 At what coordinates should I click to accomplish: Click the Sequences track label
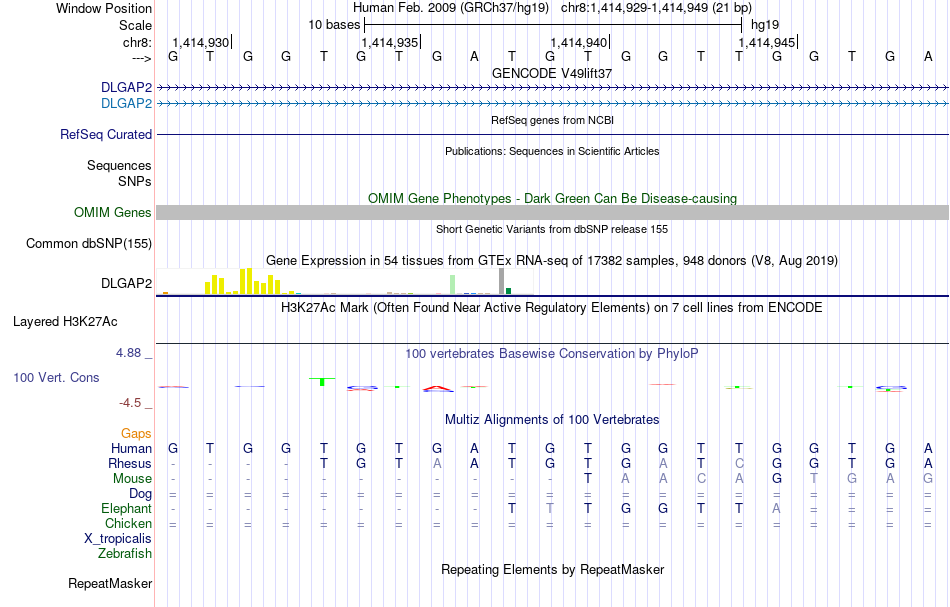pyautogui.click(x=119, y=165)
